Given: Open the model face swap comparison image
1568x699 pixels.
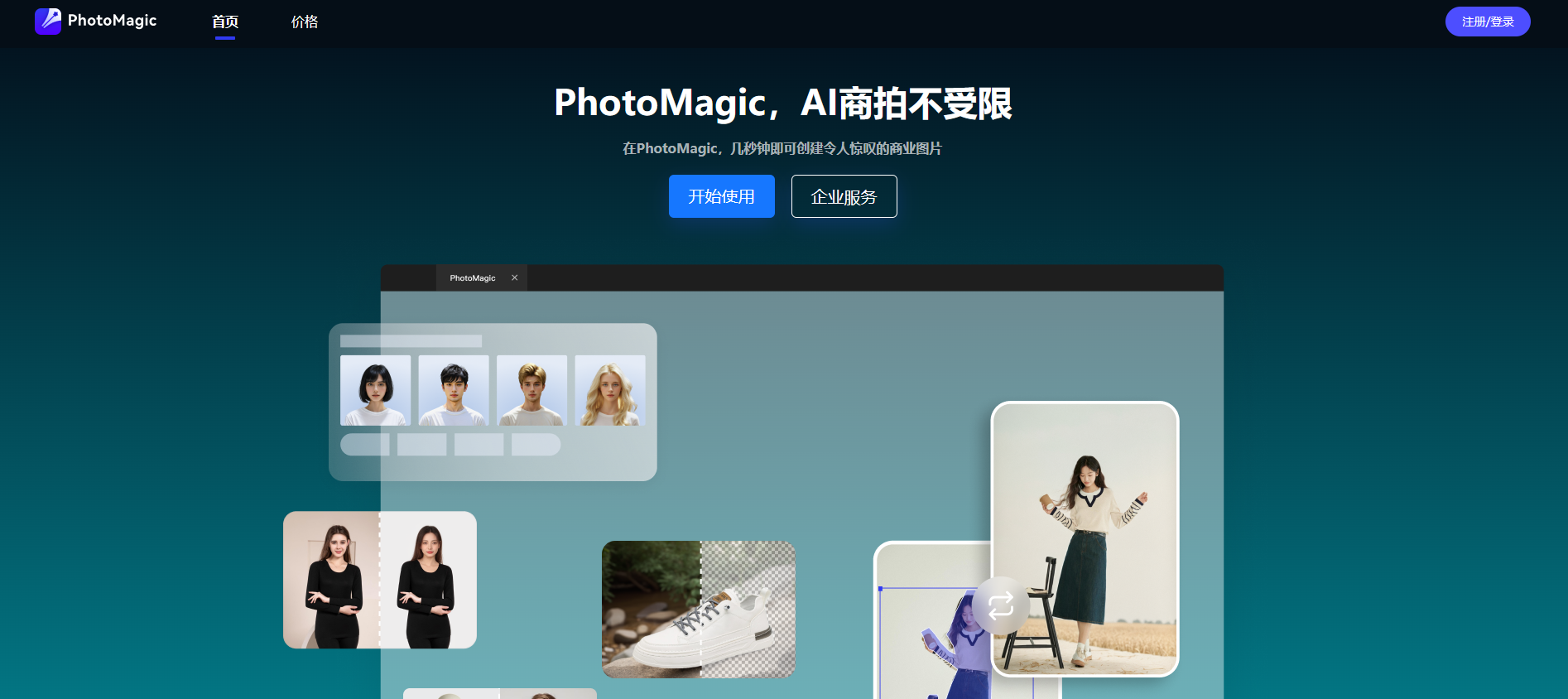Looking at the screenshot, I should [x=380, y=580].
